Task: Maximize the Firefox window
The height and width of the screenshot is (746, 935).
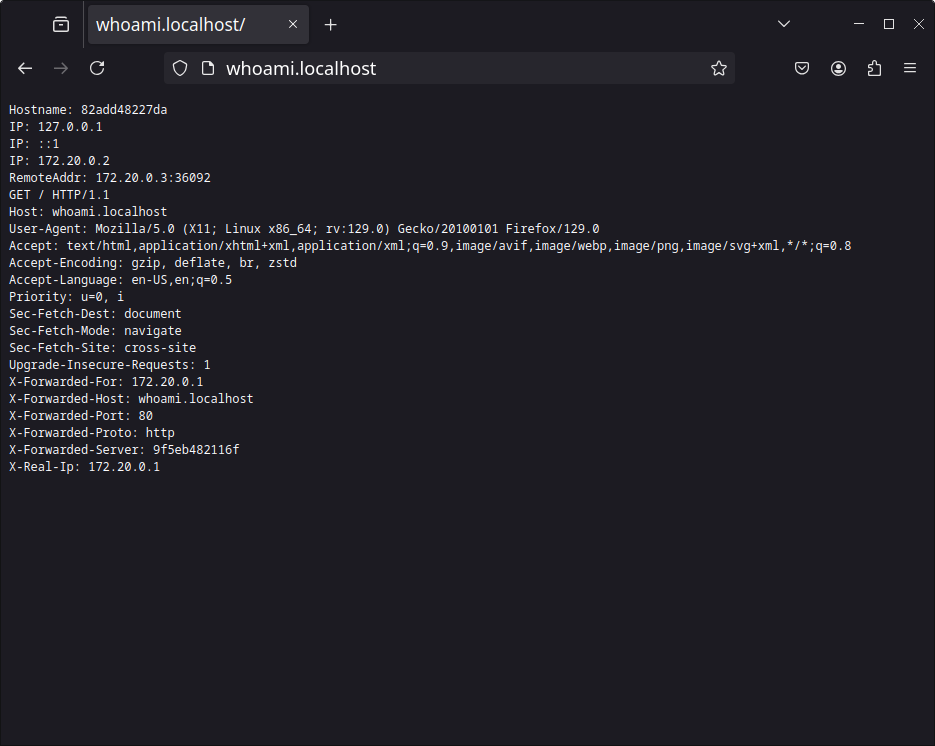Action: point(888,24)
